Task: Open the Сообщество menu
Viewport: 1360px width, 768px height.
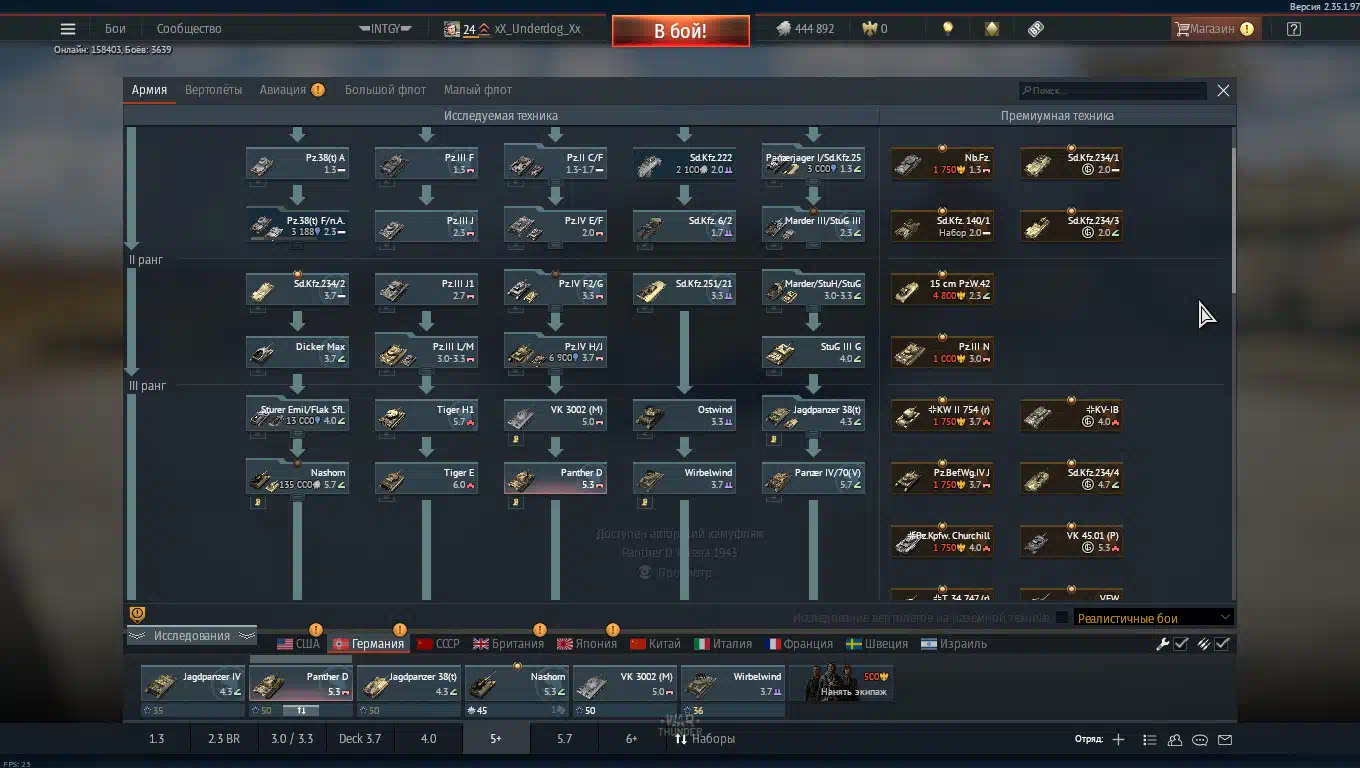Action: [189, 29]
